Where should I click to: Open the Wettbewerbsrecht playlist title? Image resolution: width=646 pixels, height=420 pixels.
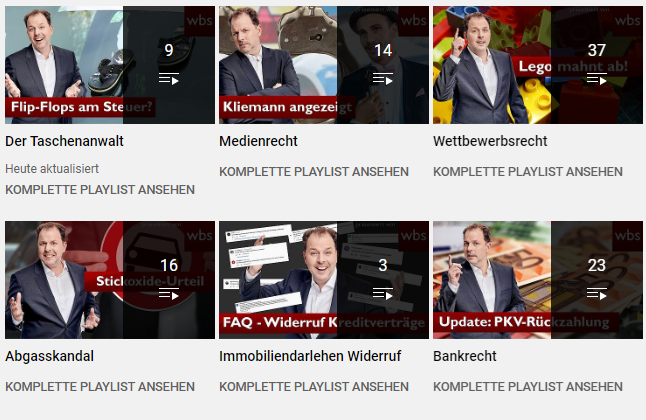click(490, 141)
